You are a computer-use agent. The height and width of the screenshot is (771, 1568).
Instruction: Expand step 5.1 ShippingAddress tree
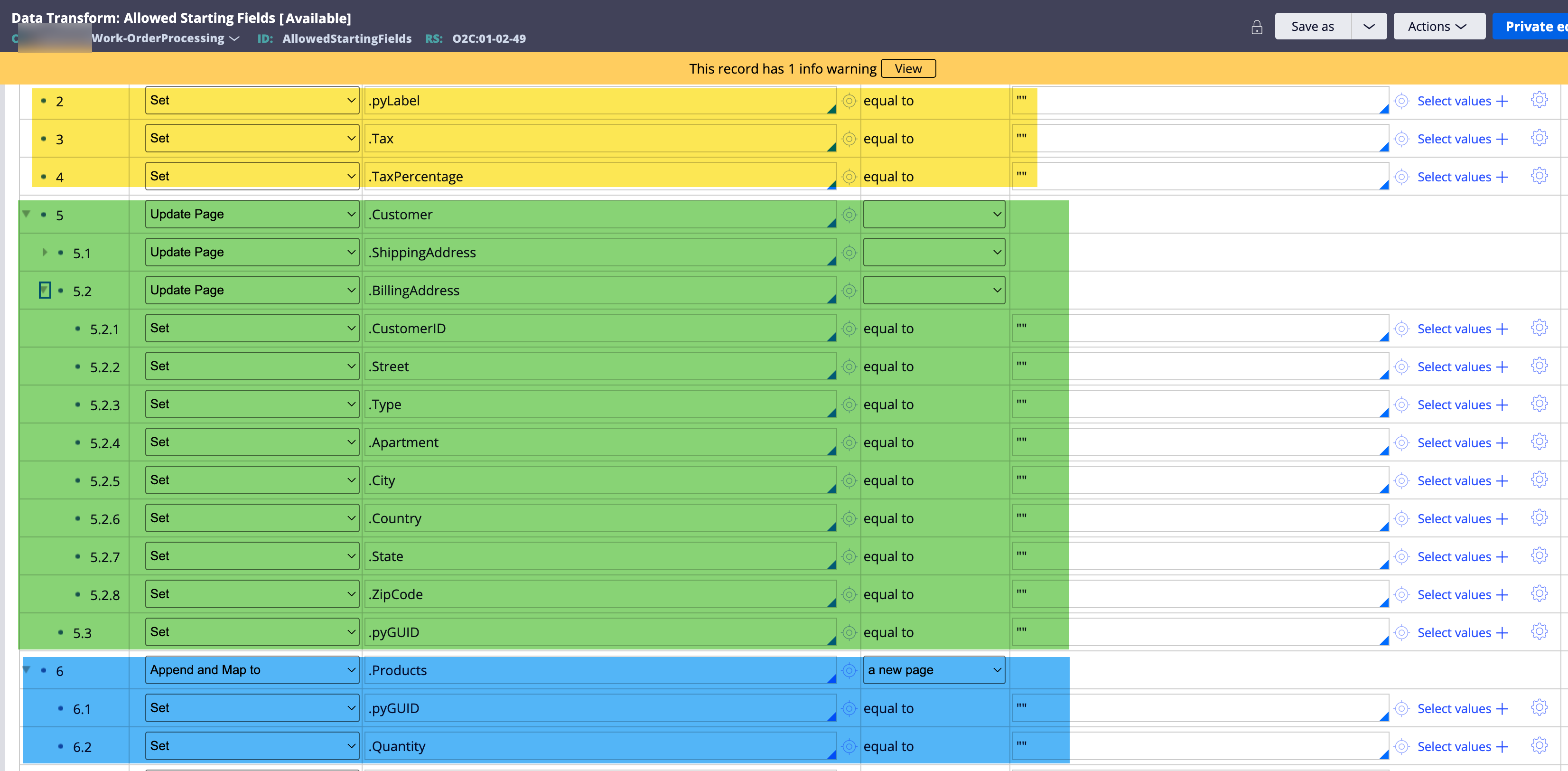tap(45, 252)
